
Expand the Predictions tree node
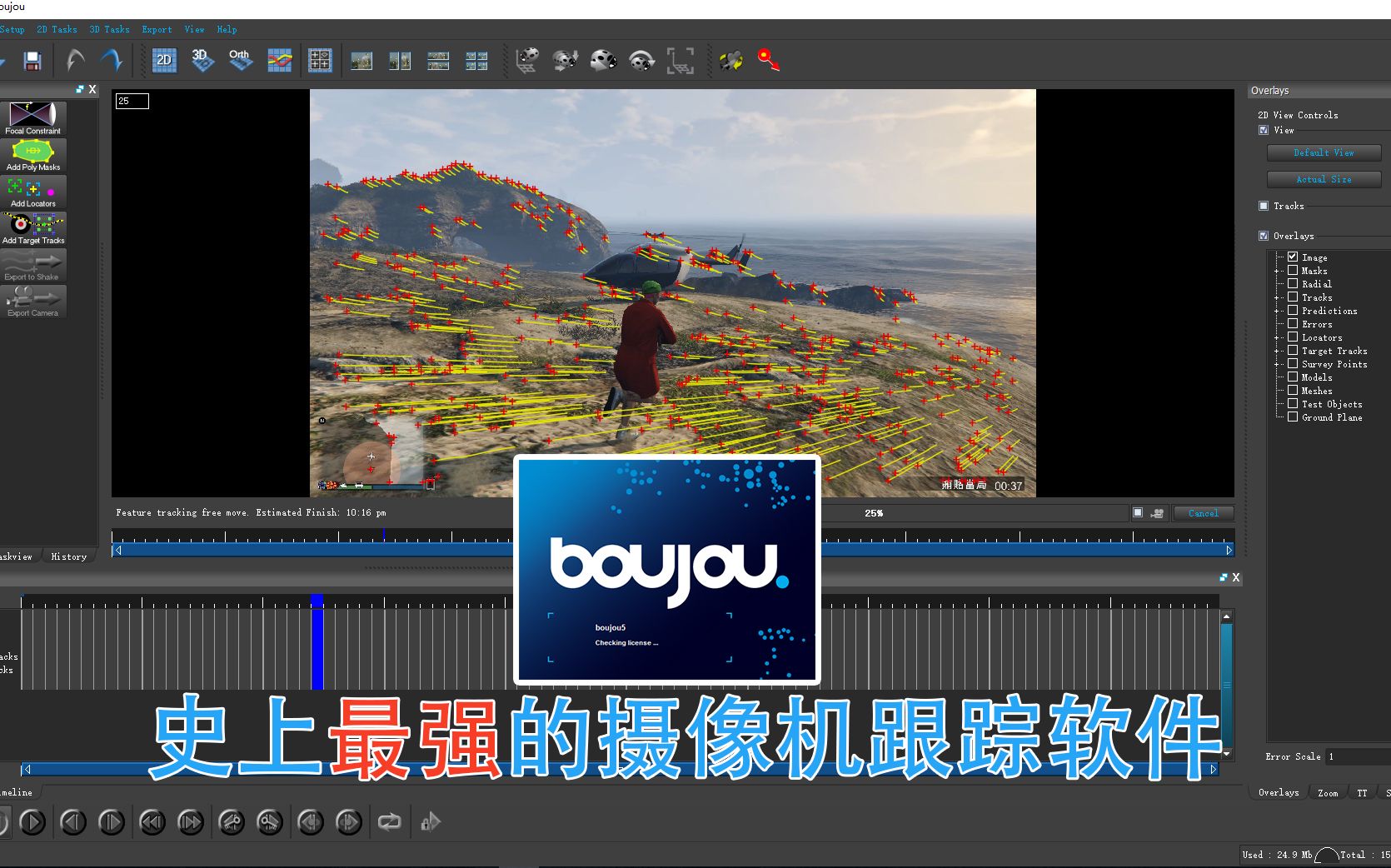pyautogui.click(x=1277, y=311)
